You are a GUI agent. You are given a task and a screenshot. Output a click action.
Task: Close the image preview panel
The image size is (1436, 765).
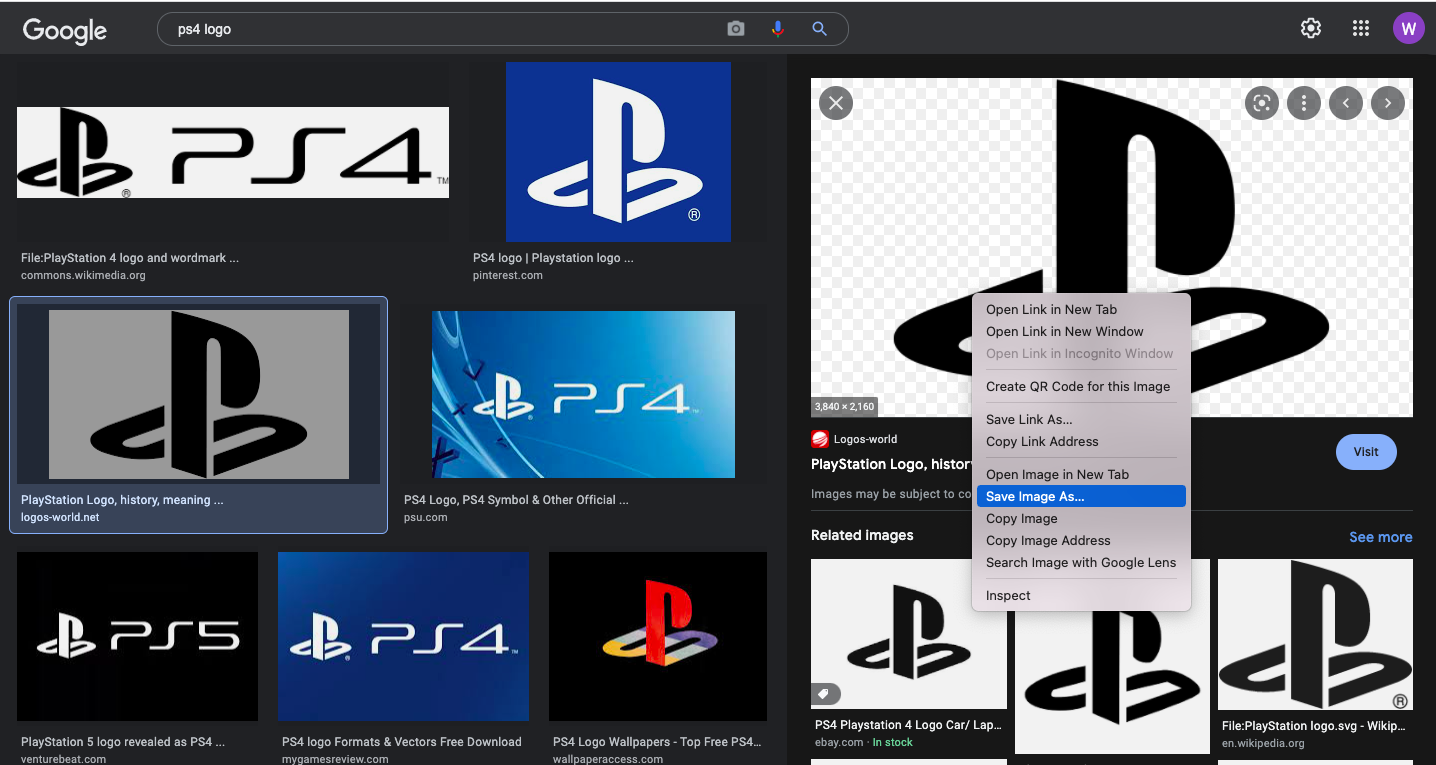(x=836, y=102)
